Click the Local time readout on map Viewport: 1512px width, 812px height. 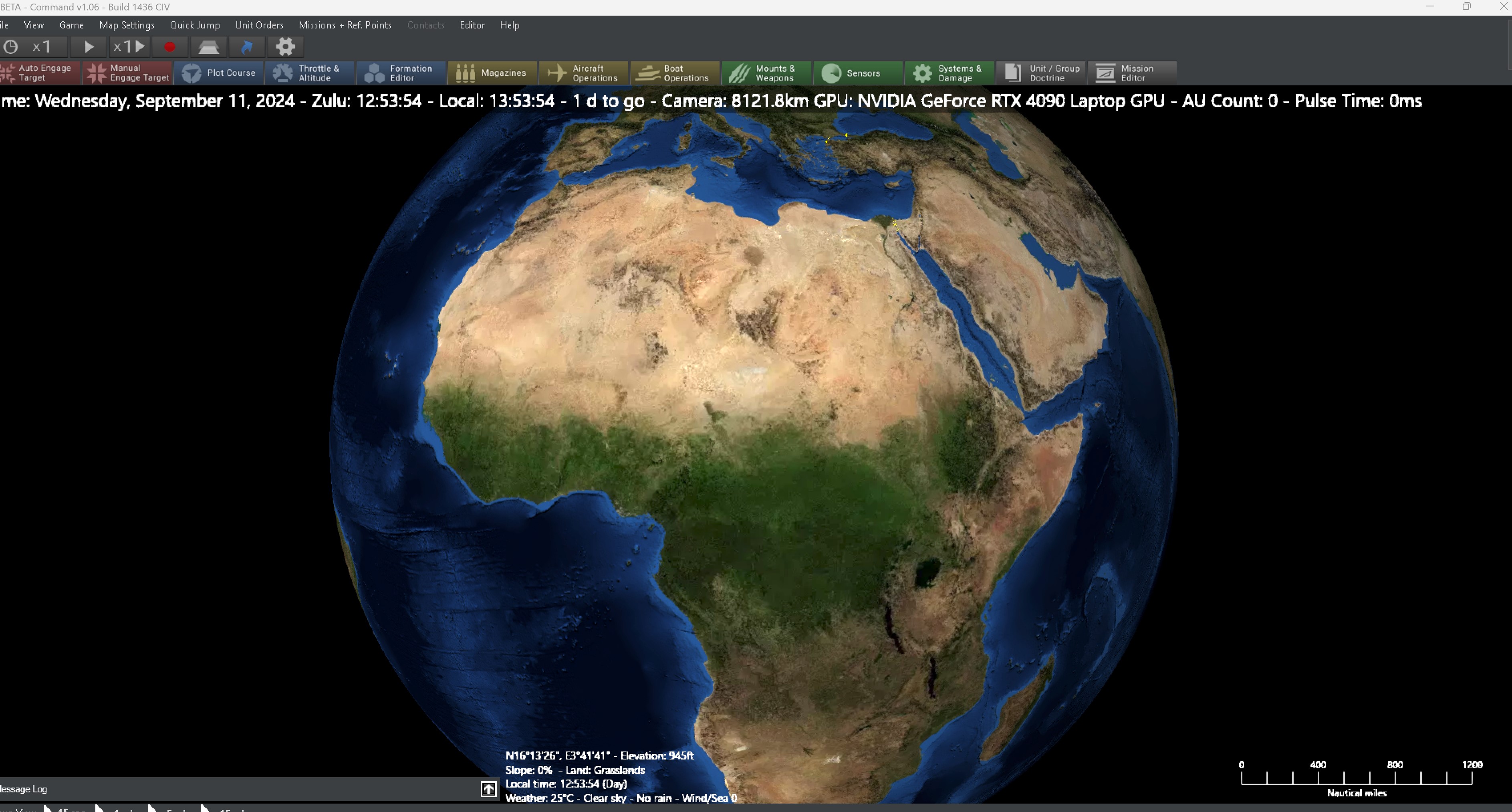click(x=566, y=784)
